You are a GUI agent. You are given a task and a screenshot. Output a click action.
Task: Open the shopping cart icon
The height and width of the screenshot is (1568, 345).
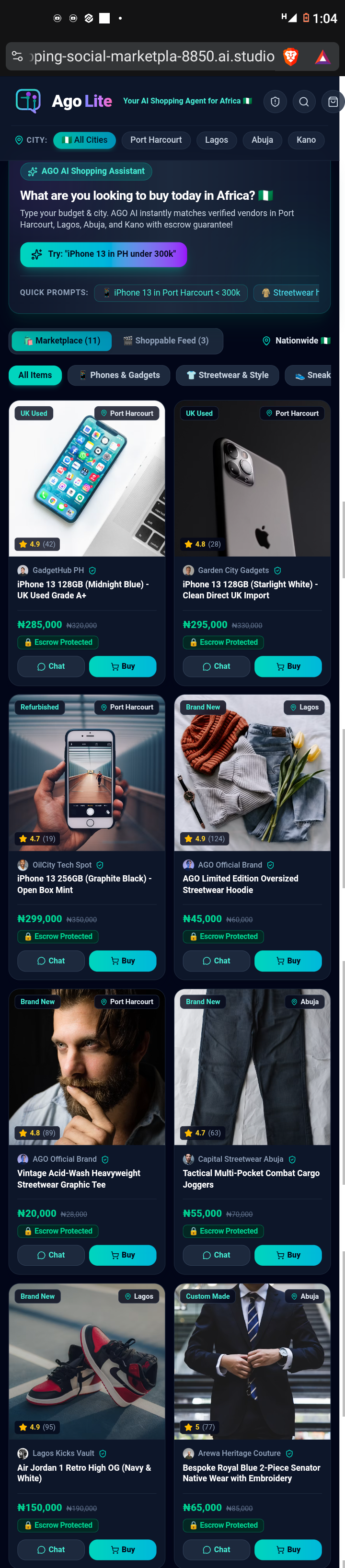(x=333, y=102)
